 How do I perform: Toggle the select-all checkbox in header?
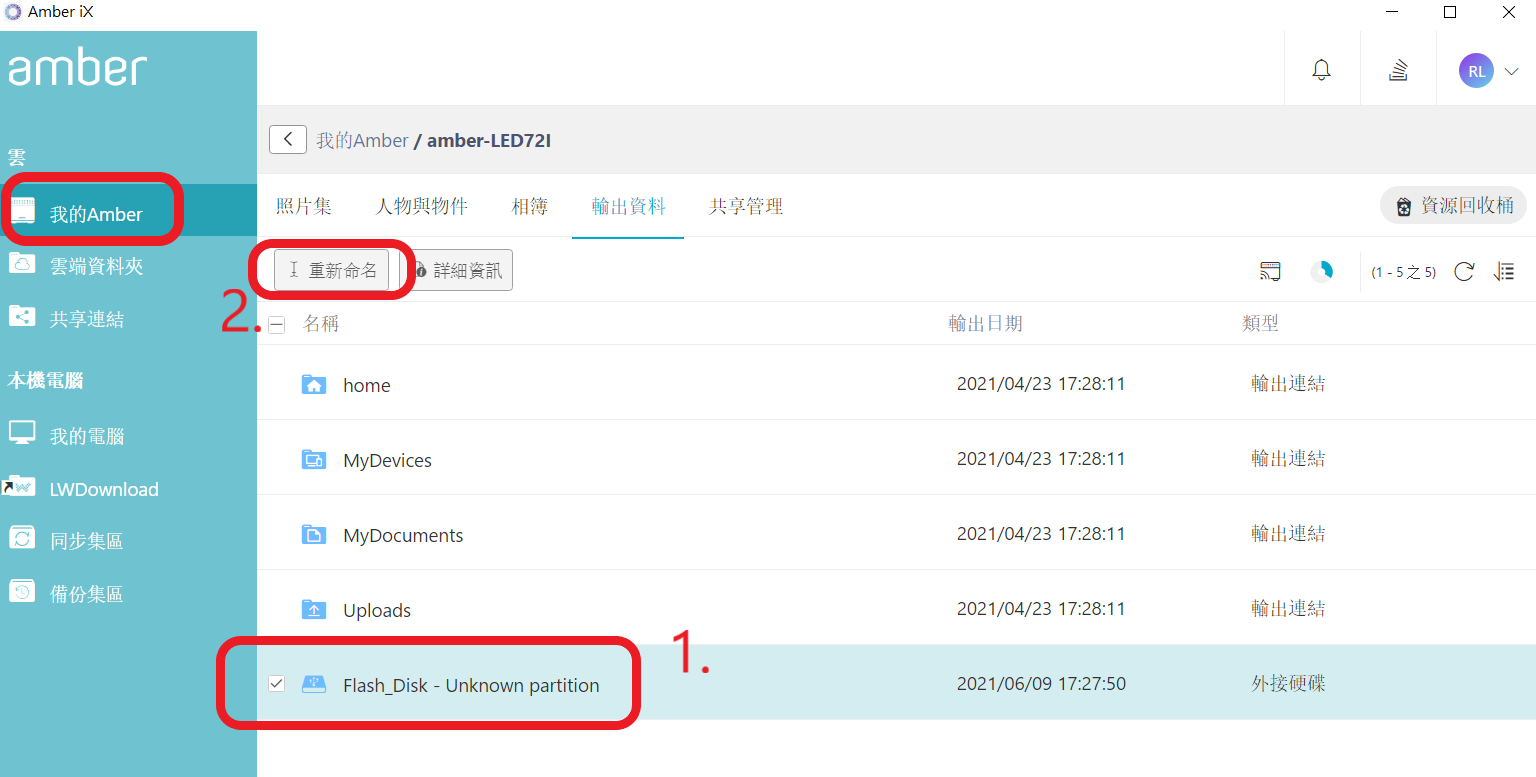click(277, 324)
